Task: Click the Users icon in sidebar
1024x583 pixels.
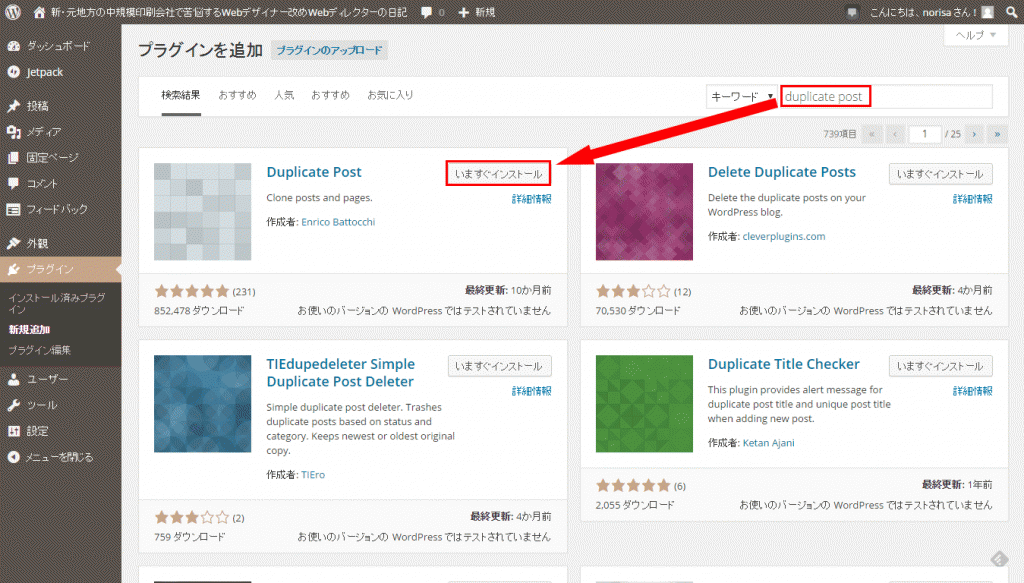Action: pyautogui.click(x=14, y=380)
